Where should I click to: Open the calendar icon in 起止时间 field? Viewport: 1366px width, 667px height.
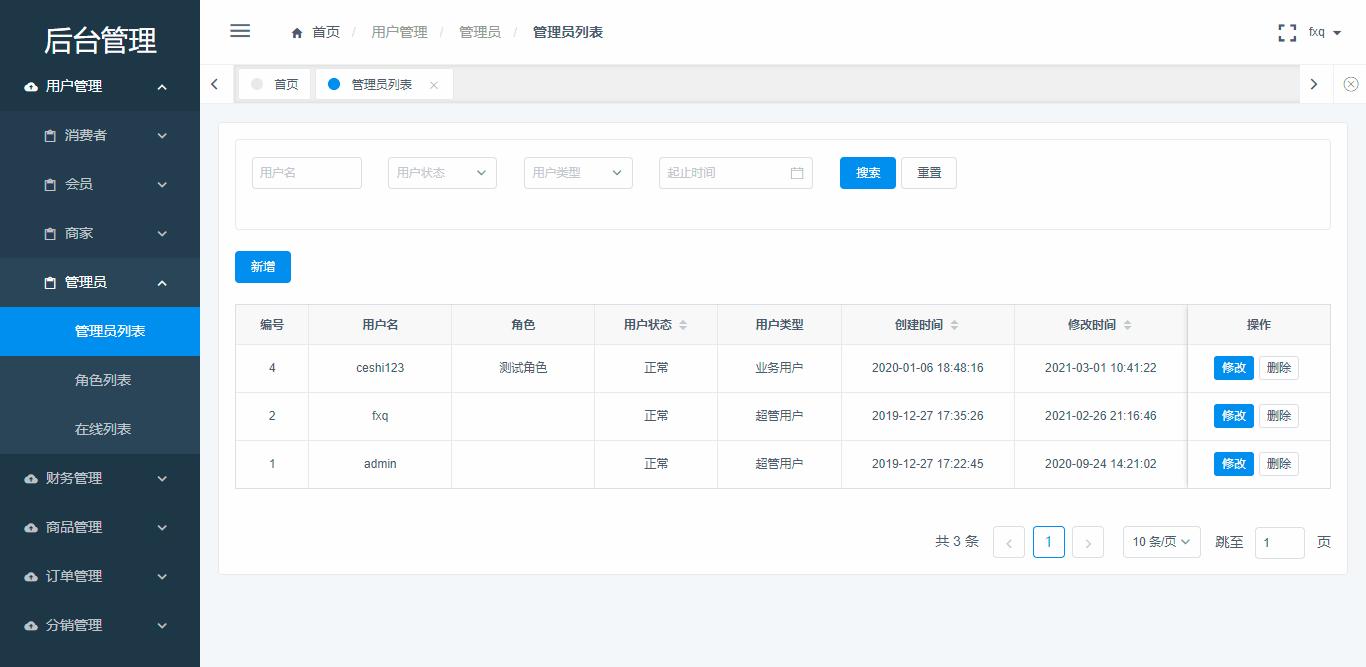coord(797,172)
